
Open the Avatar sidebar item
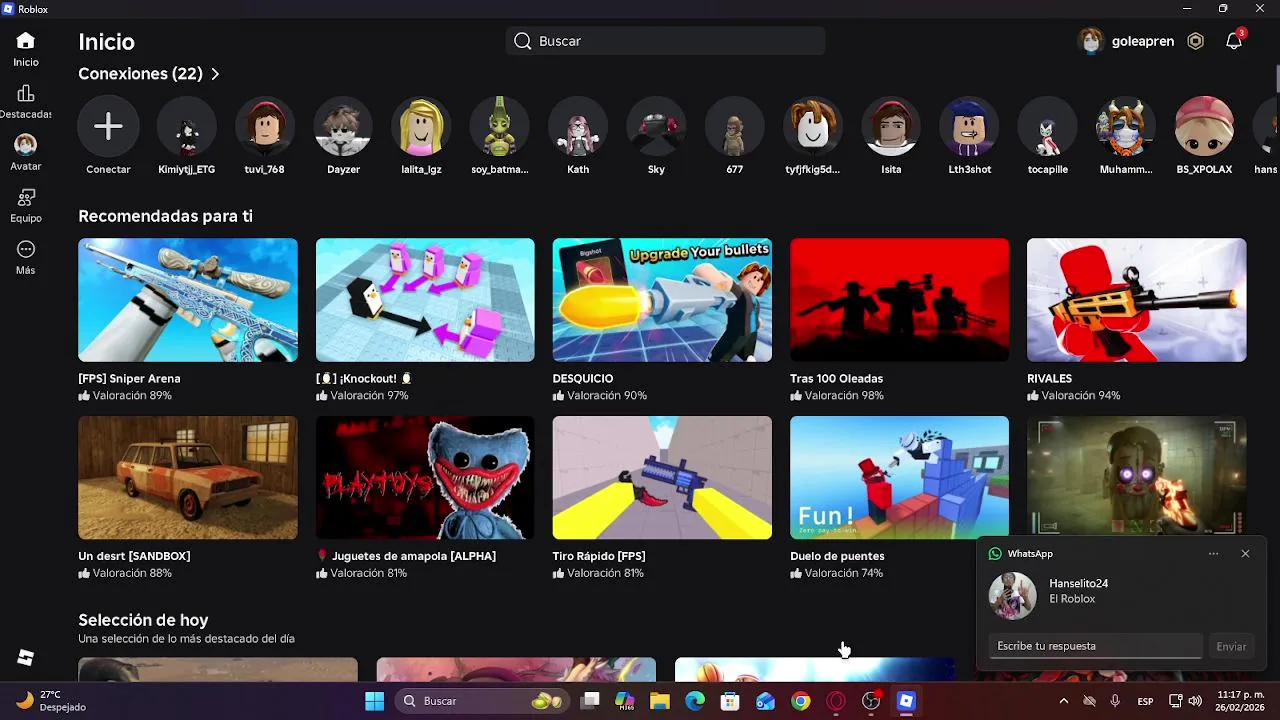26,152
